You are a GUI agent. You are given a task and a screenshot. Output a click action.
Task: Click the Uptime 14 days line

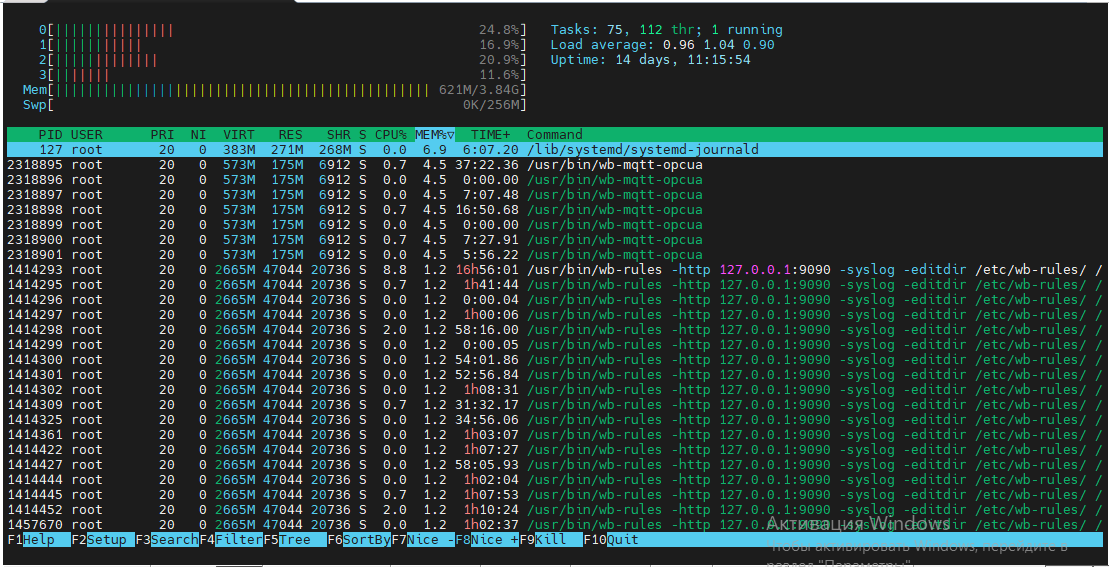(x=650, y=59)
